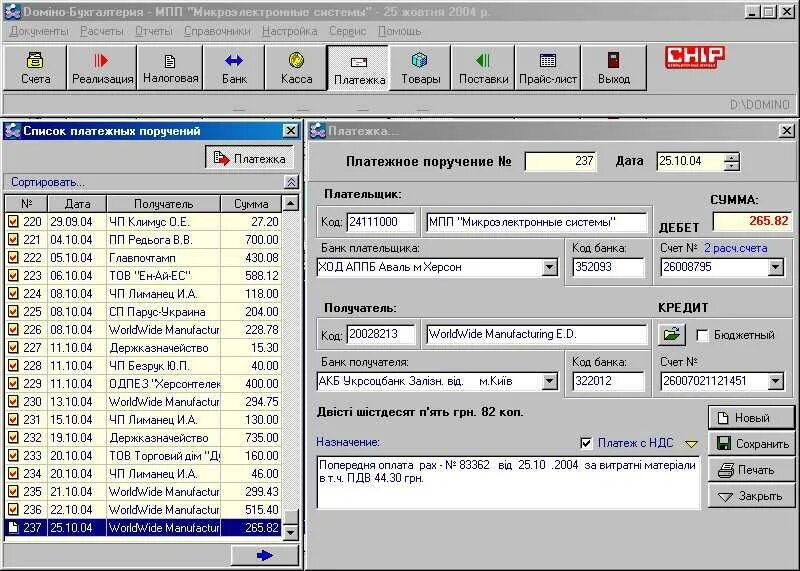Toggle the checkbox of row 232

pyautogui.click(x=13, y=437)
